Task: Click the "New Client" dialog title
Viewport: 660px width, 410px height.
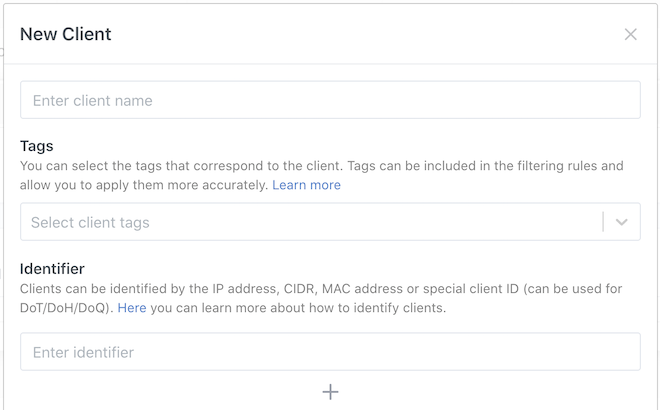Action: coord(66,34)
